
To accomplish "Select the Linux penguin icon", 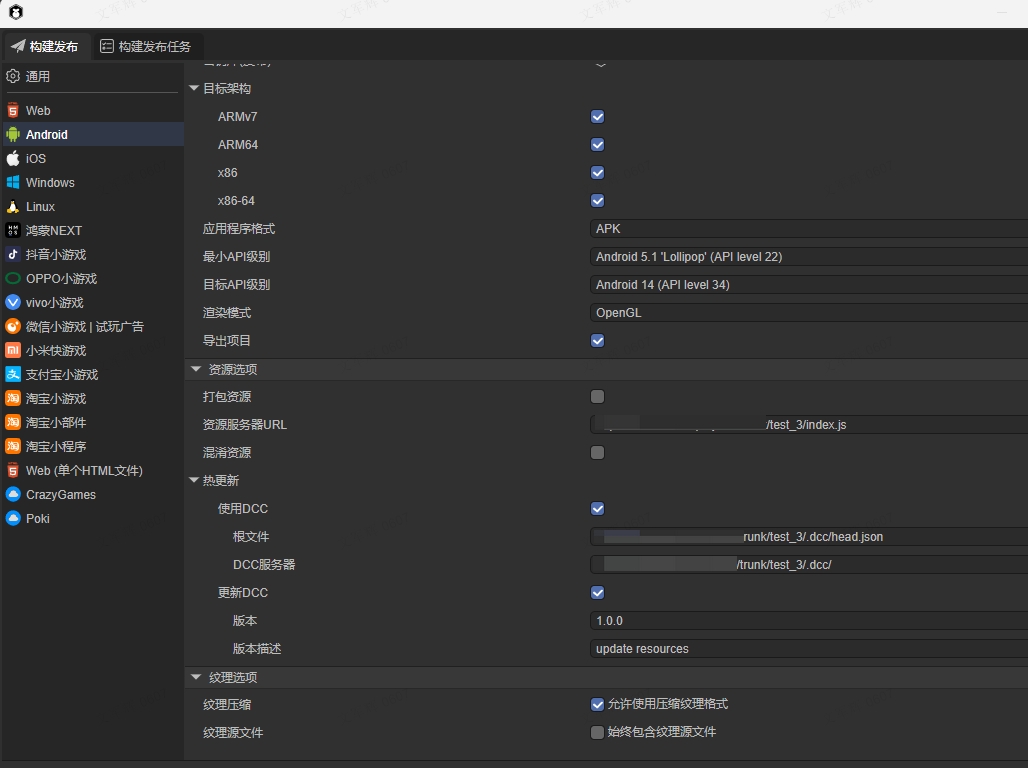I will (x=13, y=206).
